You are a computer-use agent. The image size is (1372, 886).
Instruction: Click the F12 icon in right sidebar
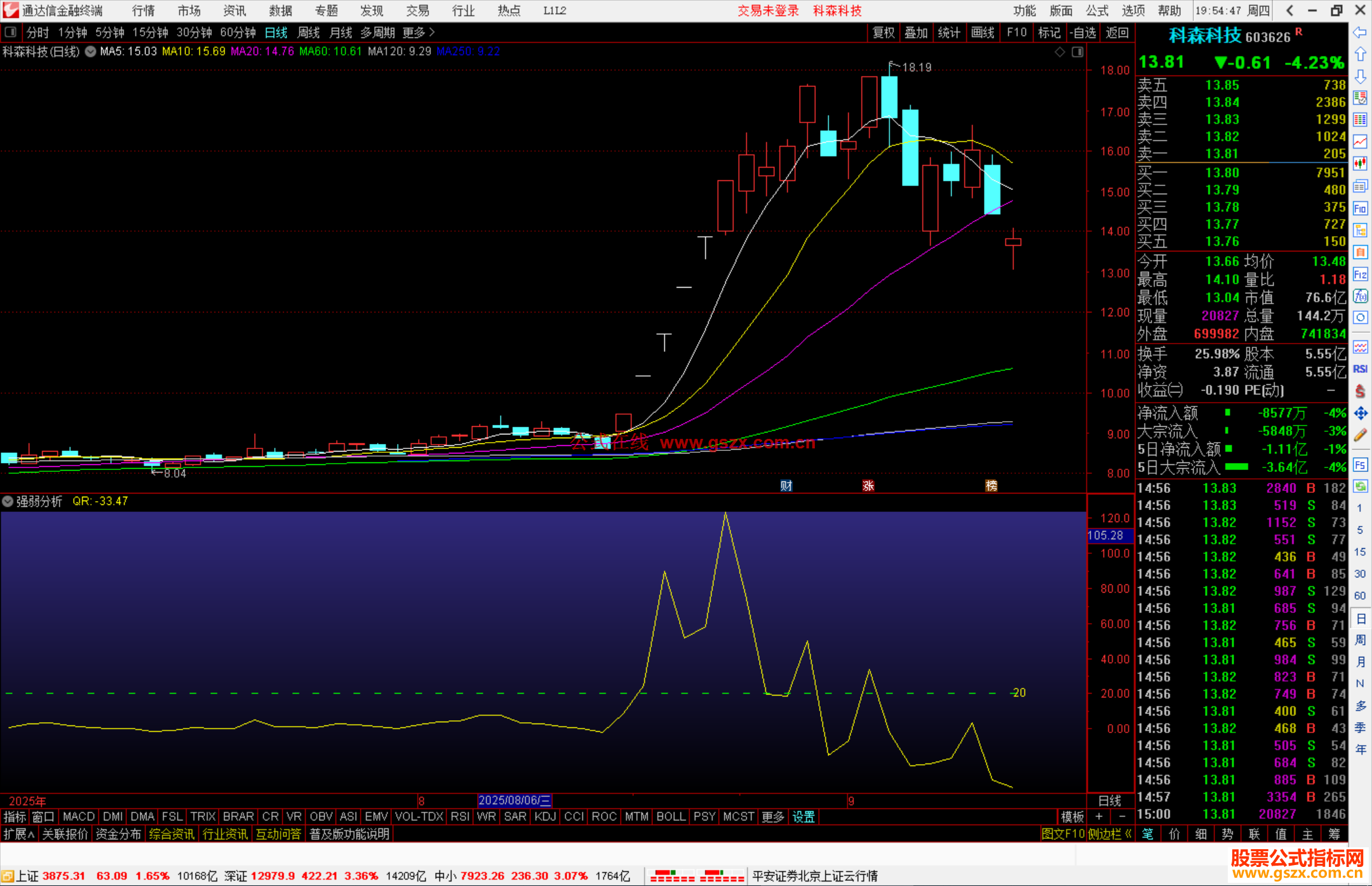pos(1360,274)
